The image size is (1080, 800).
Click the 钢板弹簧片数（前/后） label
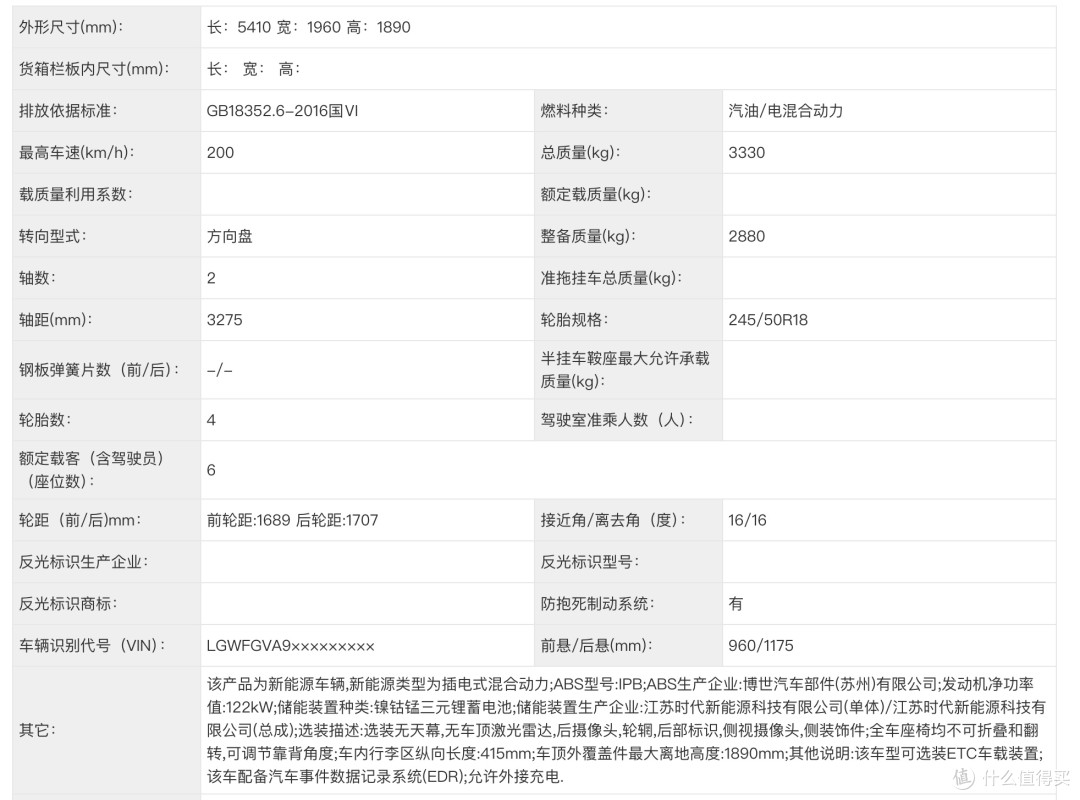(99, 370)
